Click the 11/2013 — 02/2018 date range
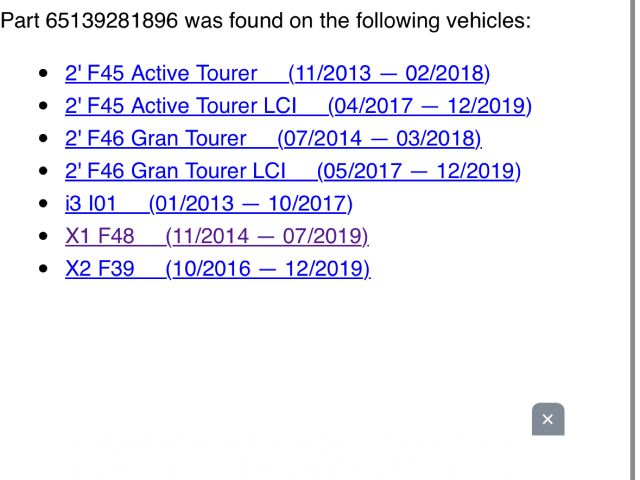Viewport: 640px width, 480px height. point(388,73)
